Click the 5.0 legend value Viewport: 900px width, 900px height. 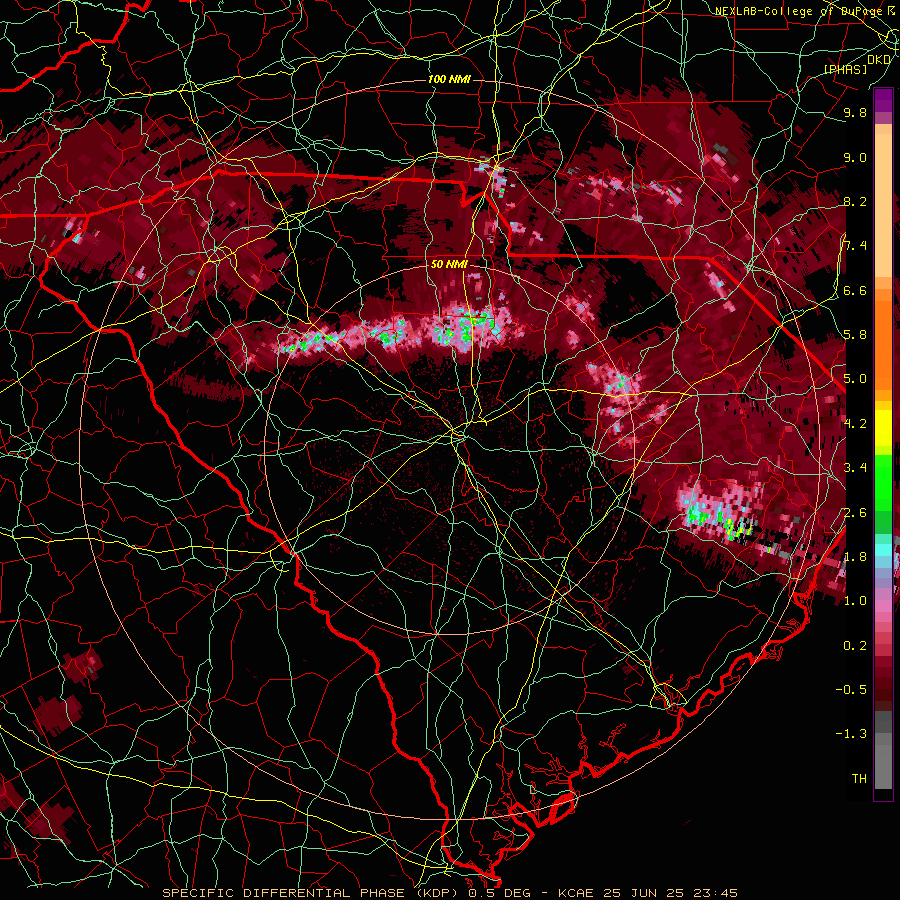coord(855,379)
